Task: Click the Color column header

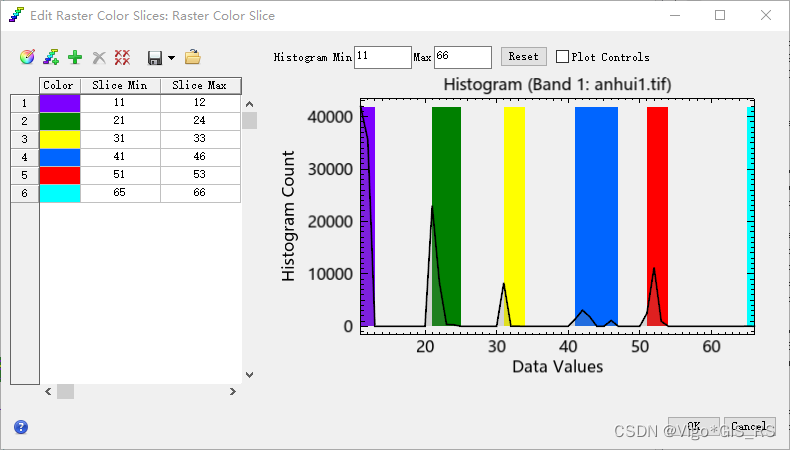Action: 60,86
